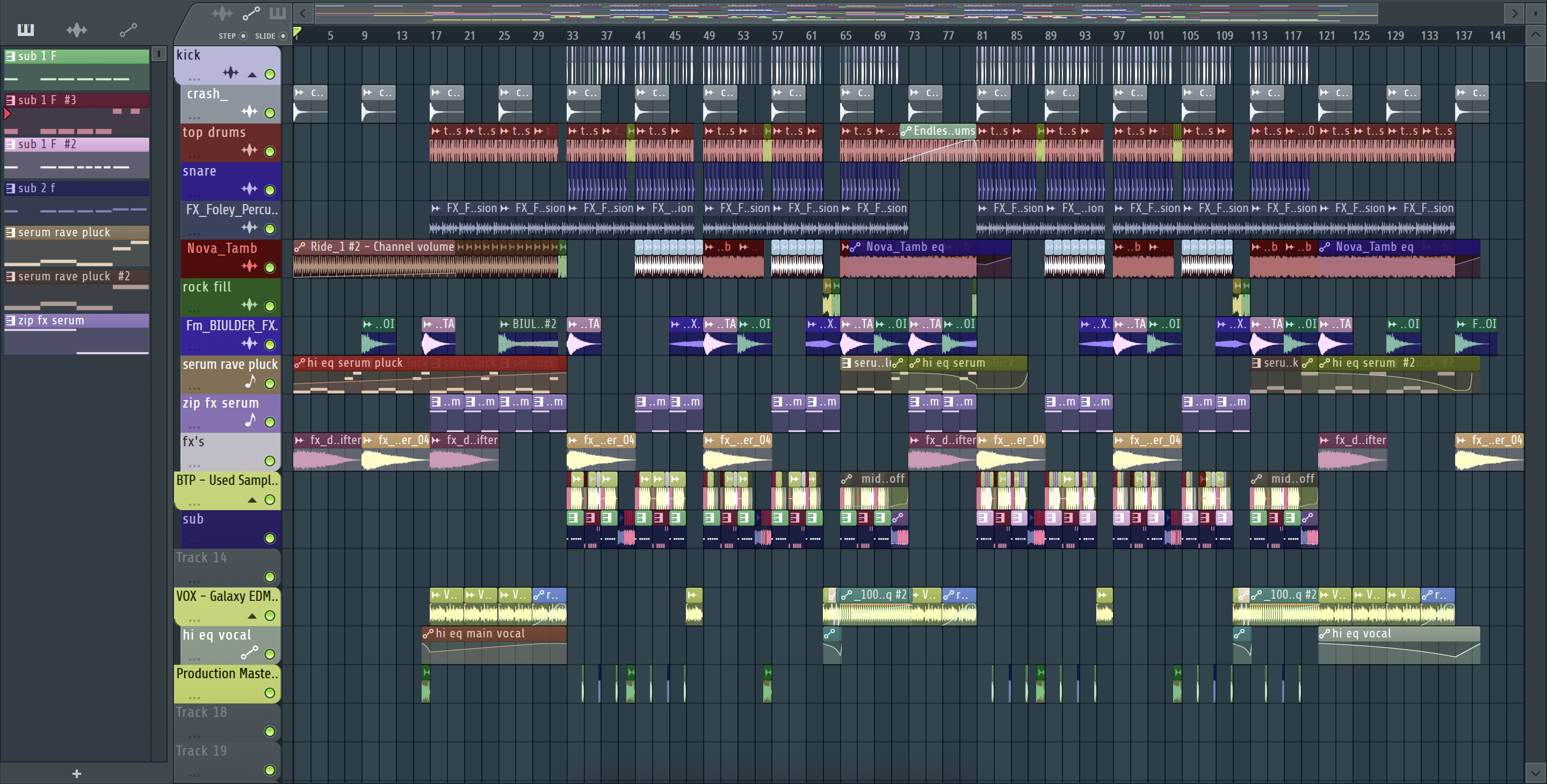Click the serum rave pluck note icon

250,381
